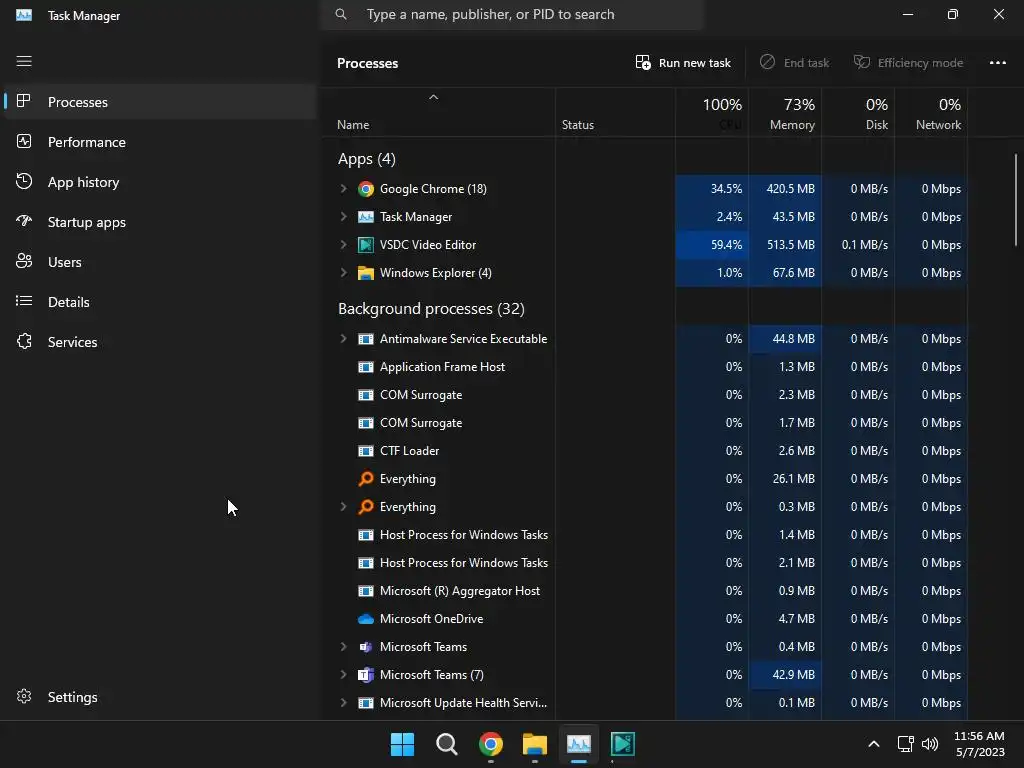
Task: Expand the Windows Explorer (4) group
Action: 344,273
